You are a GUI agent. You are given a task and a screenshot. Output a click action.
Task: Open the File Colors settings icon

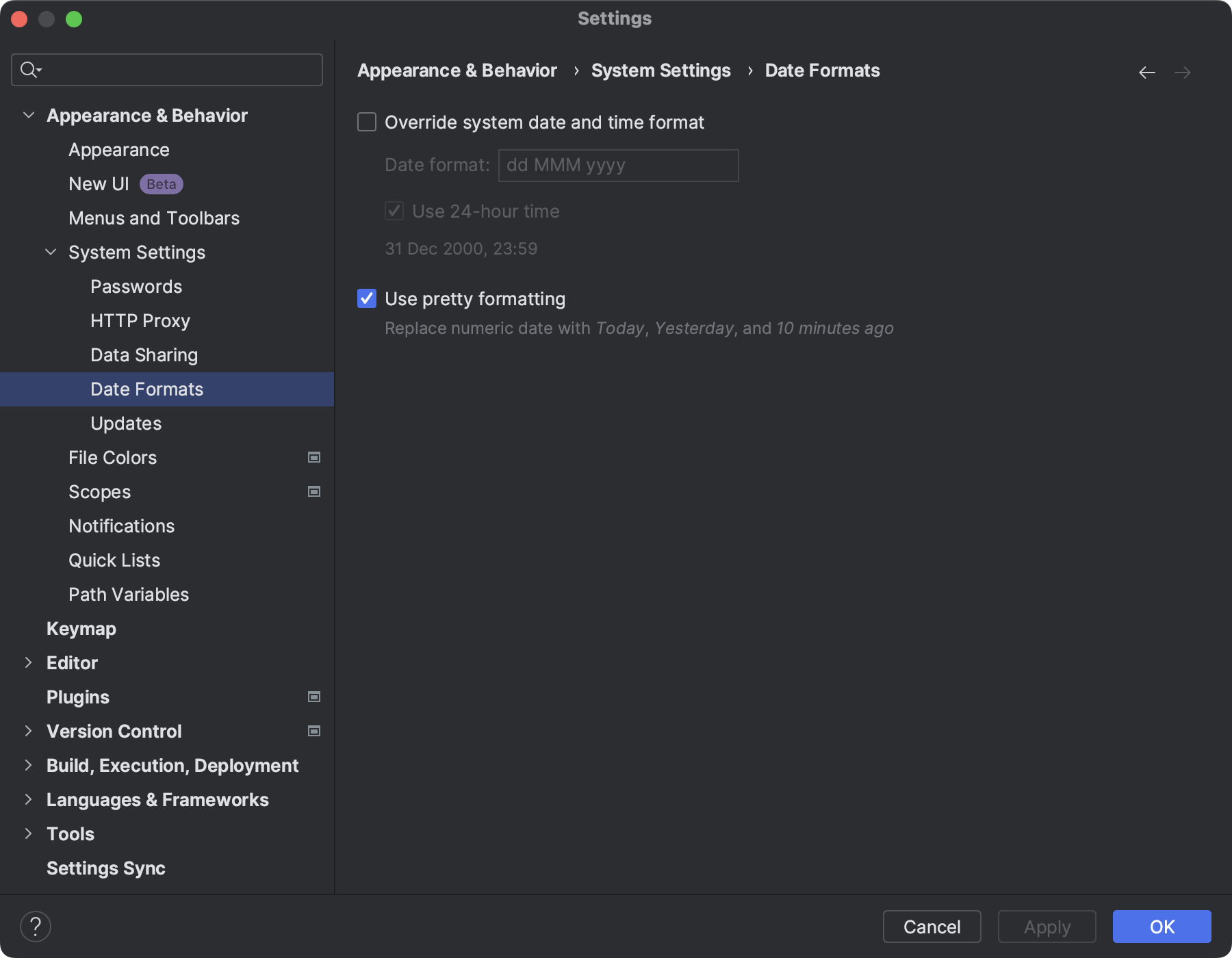click(313, 457)
